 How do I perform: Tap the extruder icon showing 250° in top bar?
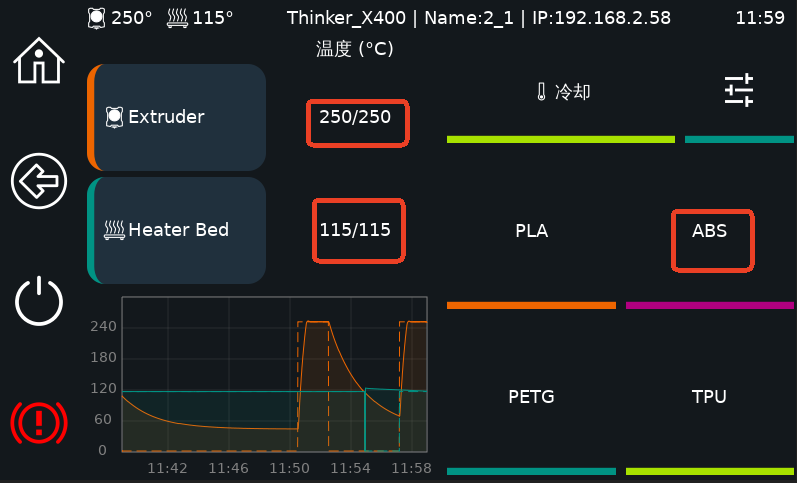96,18
